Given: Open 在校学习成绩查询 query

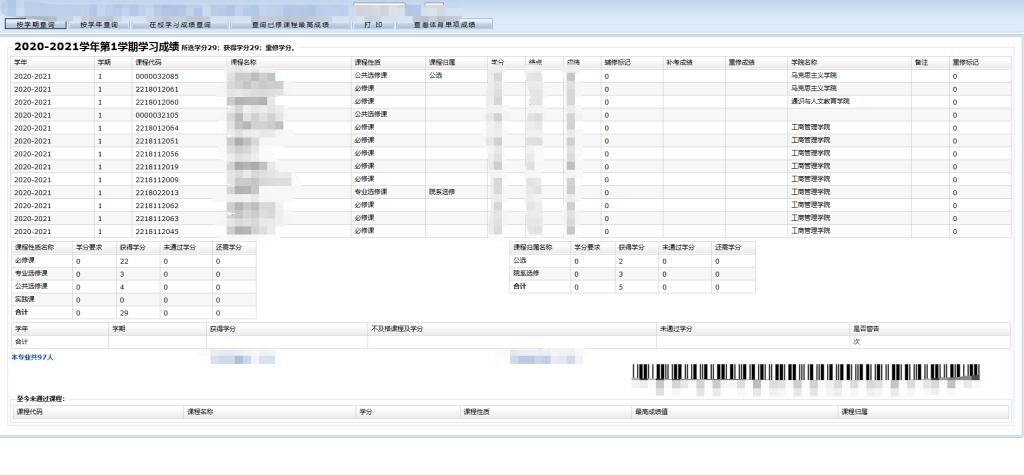Looking at the screenshot, I should click(179, 24).
